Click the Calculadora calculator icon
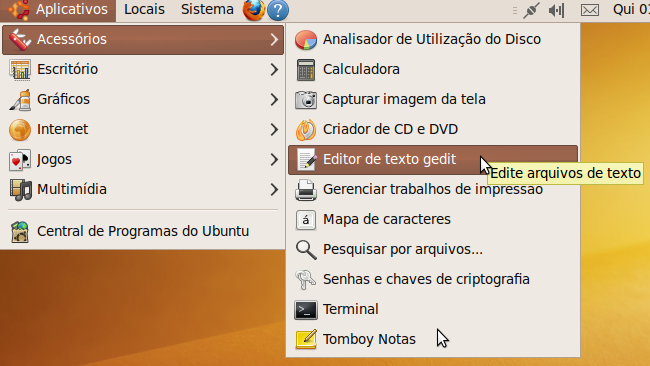Screen dimensions: 650x366 click(x=306, y=70)
